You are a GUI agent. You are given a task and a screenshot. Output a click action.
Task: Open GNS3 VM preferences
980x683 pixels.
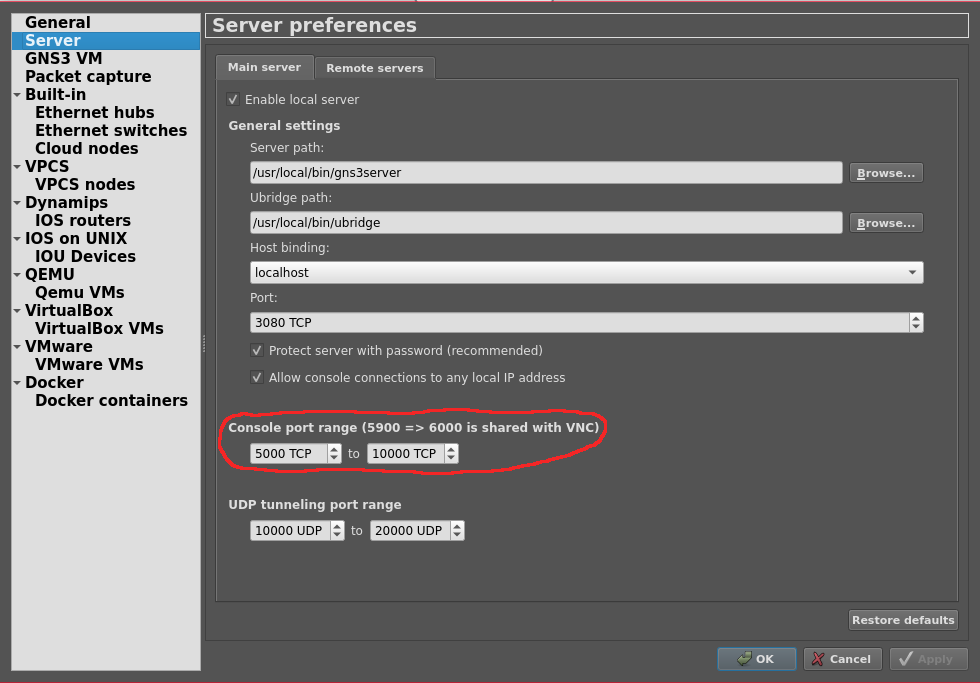pos(63,58)
